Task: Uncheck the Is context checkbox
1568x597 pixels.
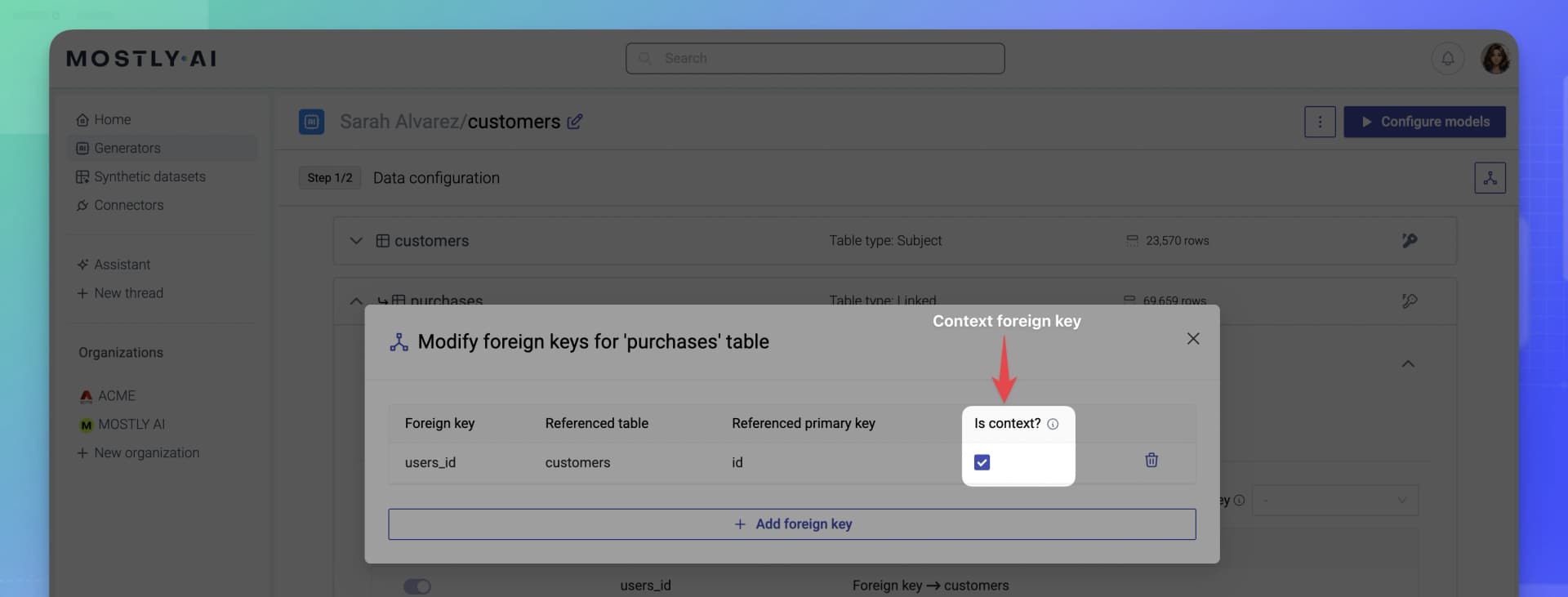Action: pos(982,463)
